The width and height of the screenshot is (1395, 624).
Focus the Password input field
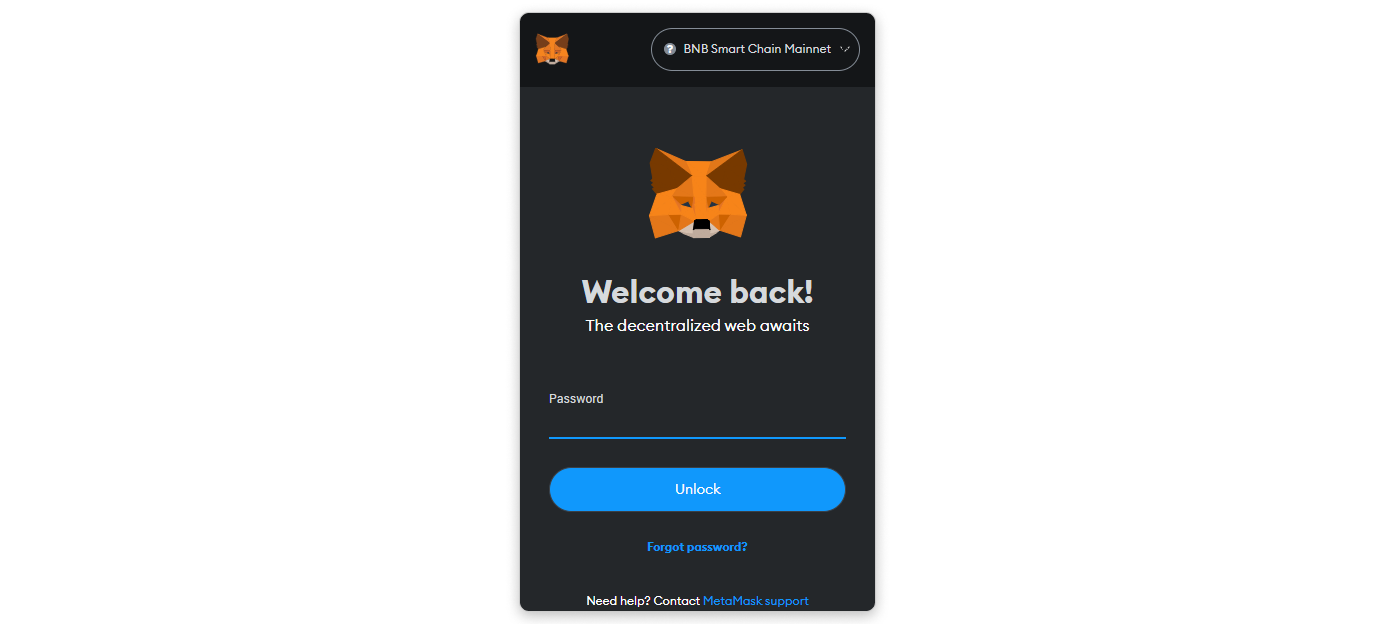coord(697,424)
